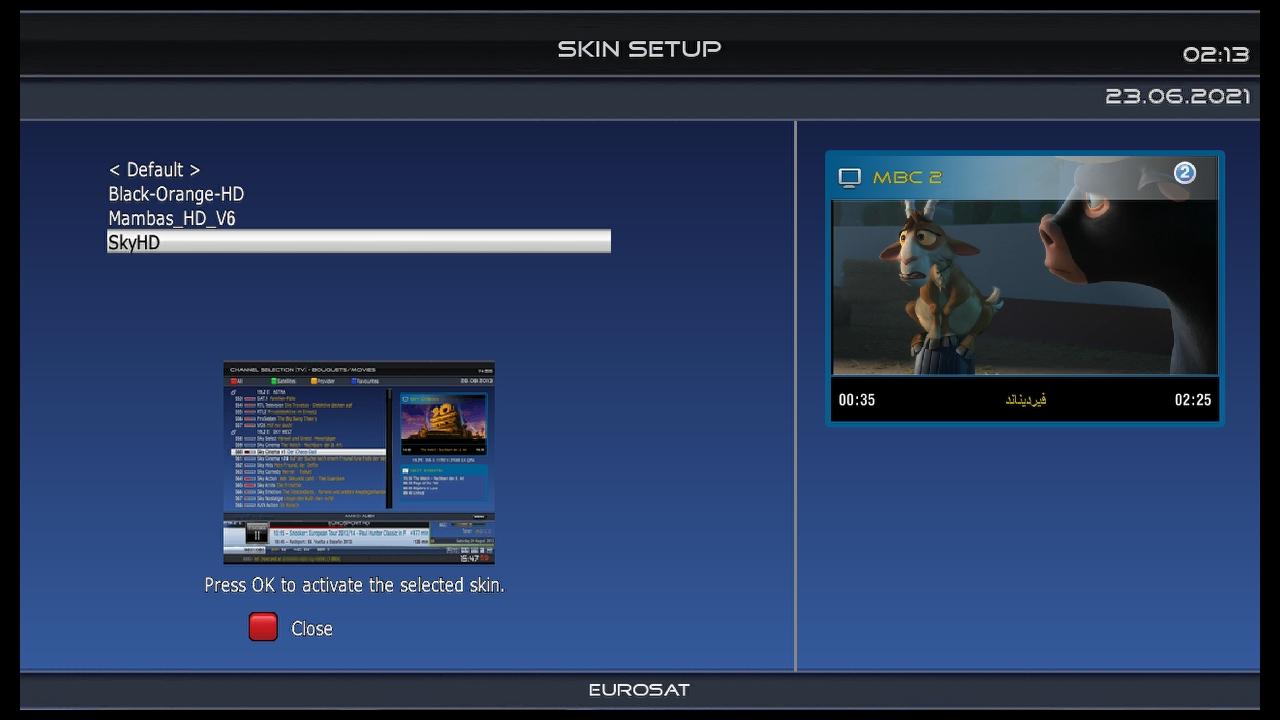Click the TV icon beside MBC 2
Image resolution: width=1280 pixels, height=720 pixels.
pyautogui.click(x=849, y=178)
